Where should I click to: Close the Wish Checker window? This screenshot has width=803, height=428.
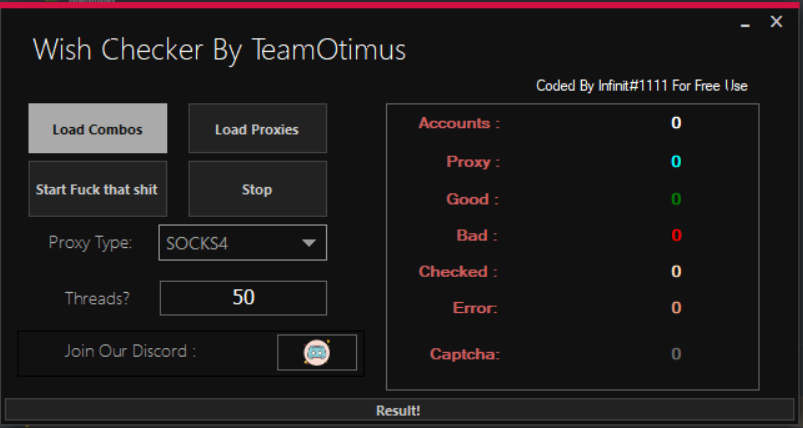click(x=776, y=22)
